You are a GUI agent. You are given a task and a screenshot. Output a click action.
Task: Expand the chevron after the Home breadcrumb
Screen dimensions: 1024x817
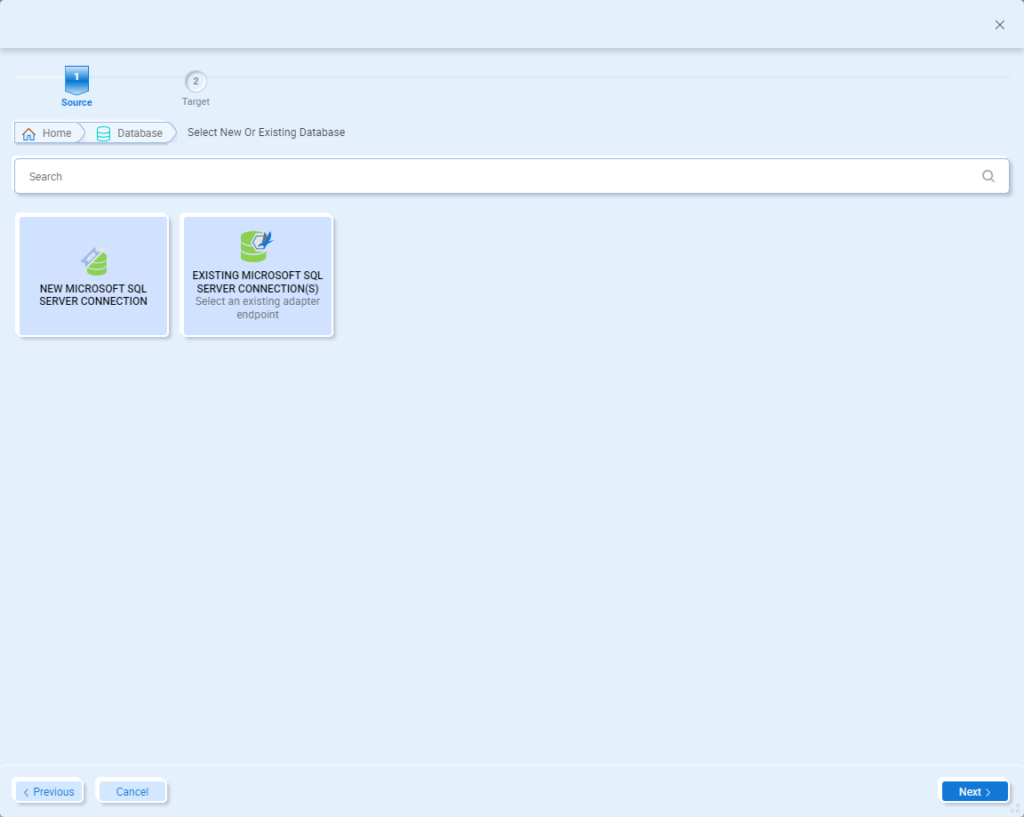[84, 132]
